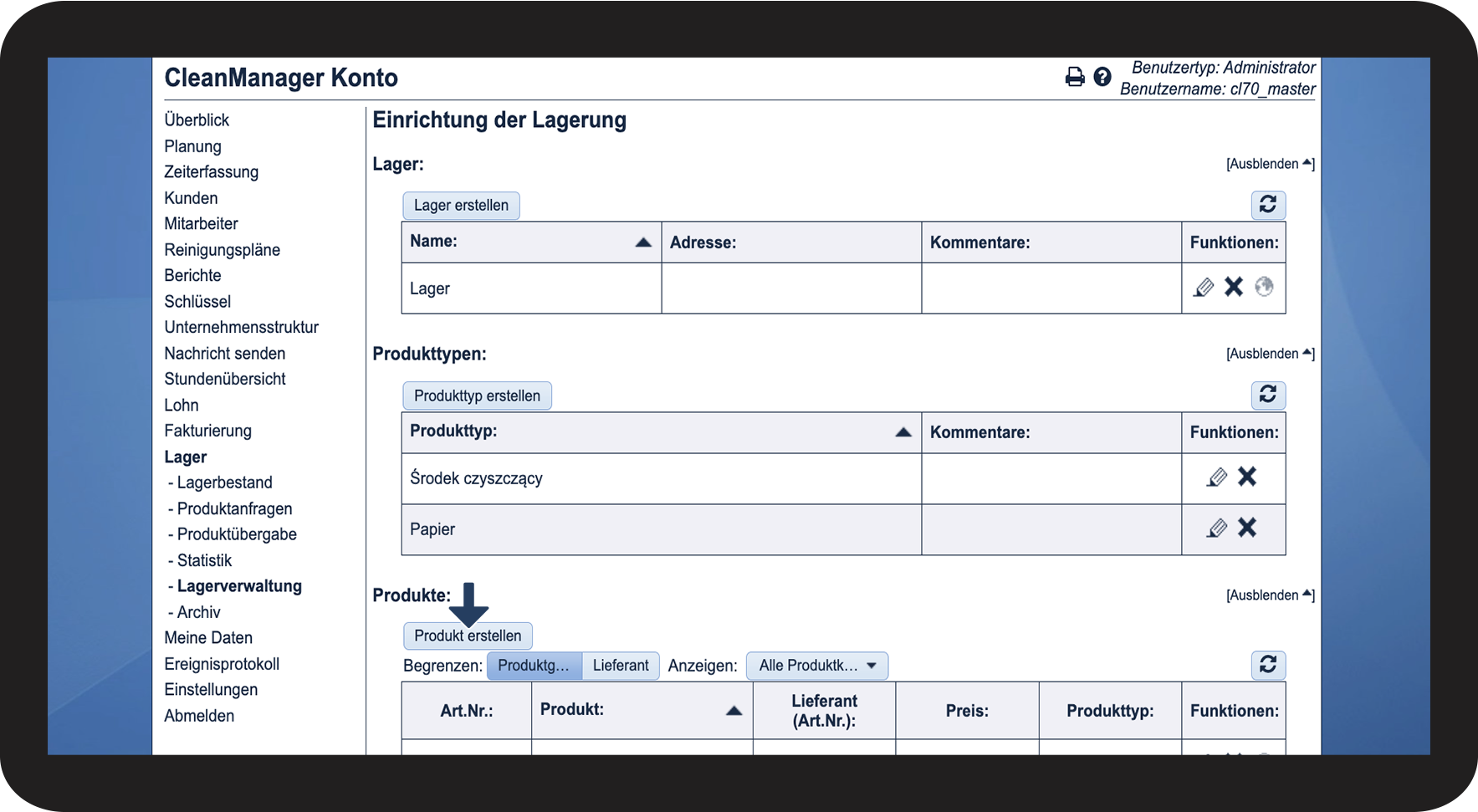Viewport: 1478px width, 812px height.
Task: Hide the Produkttypen section
Action: (1270, 354)
